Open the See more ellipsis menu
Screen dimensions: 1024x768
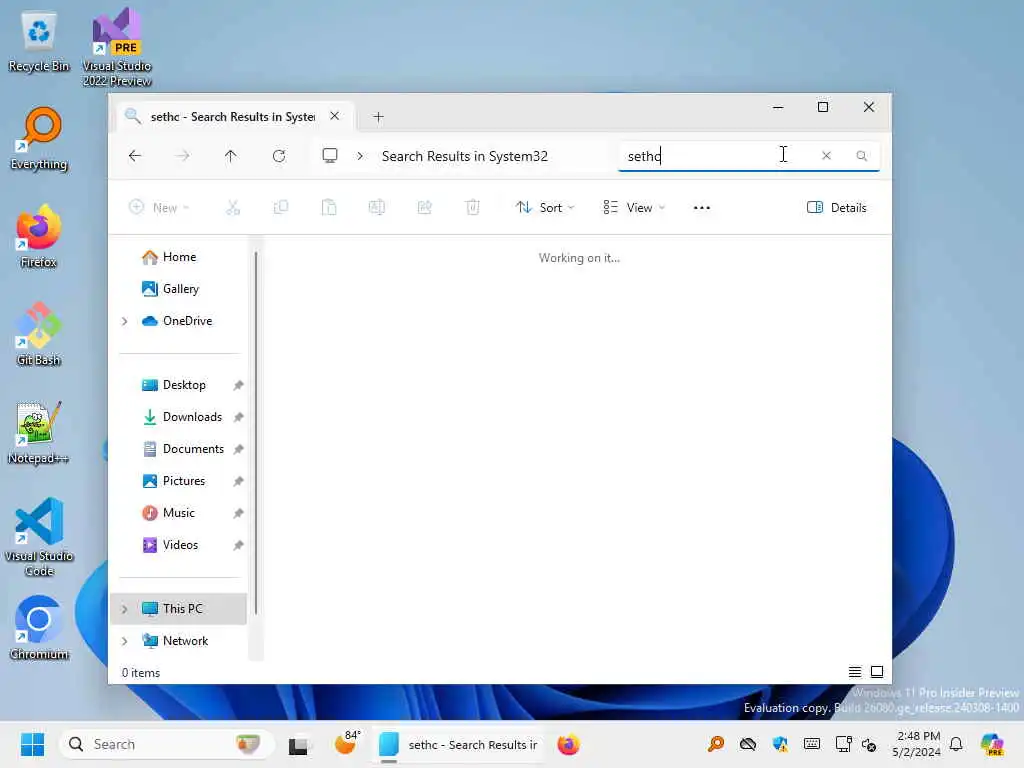(x=702, y=208)
